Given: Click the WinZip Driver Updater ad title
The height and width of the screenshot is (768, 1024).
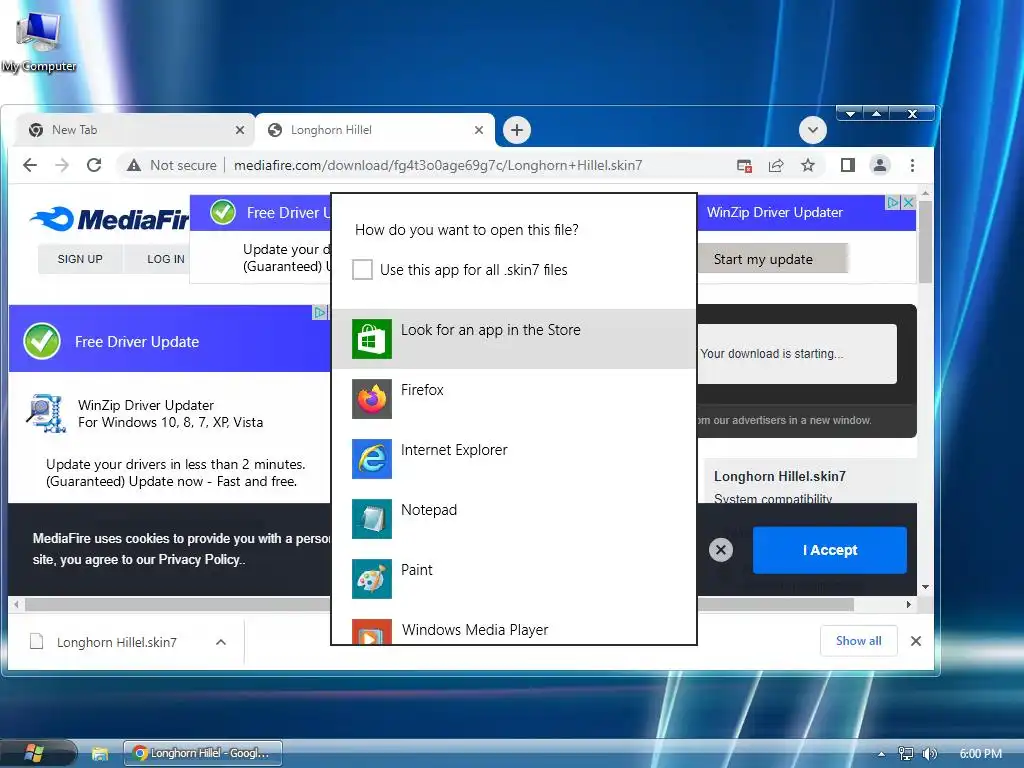Looking at the screenshot, I should pos(146,405).
